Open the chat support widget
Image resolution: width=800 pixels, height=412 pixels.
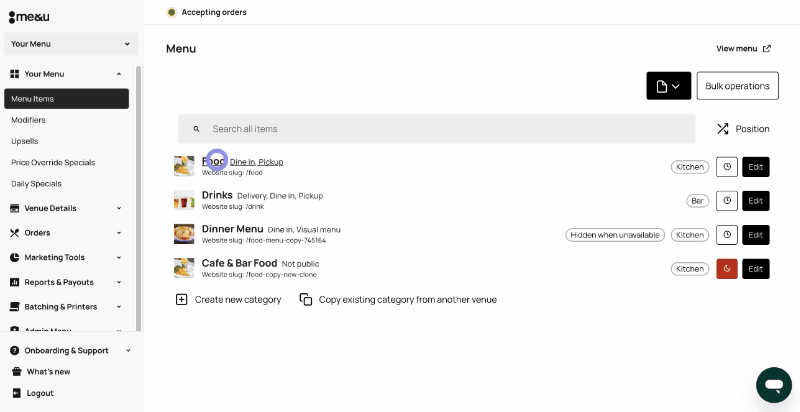click(774, 385)
